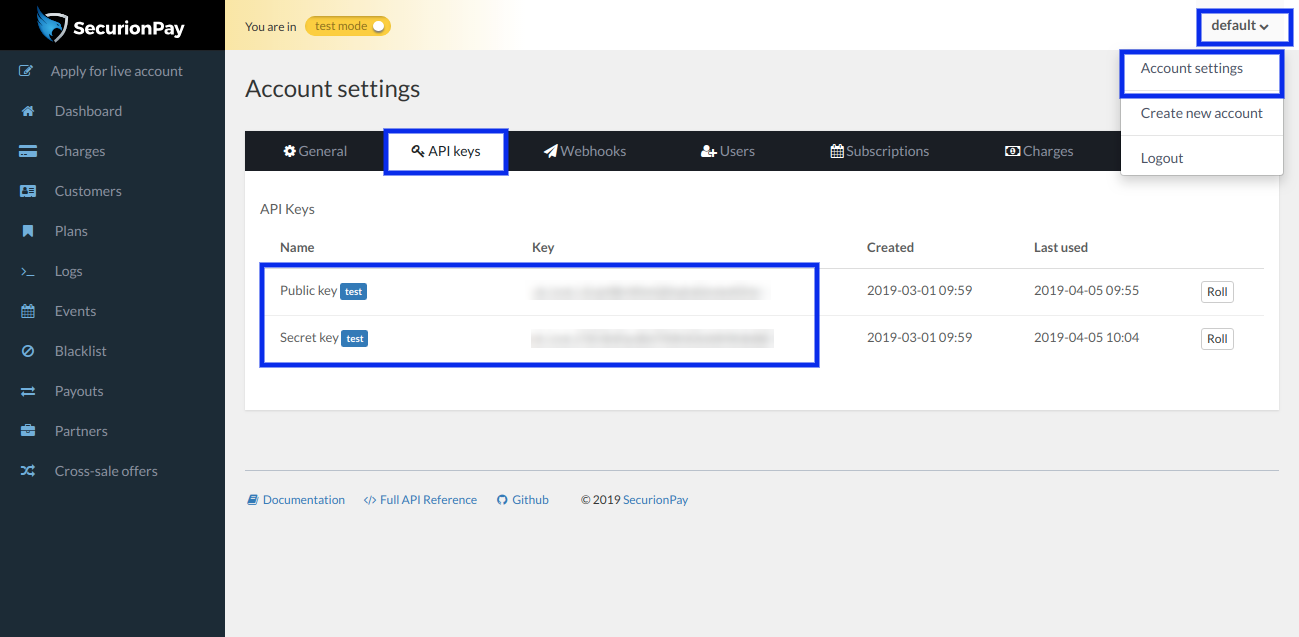Click the test badge next to Secret key
The height and width of the screenshot is (637, 1299).
[355, 339]
